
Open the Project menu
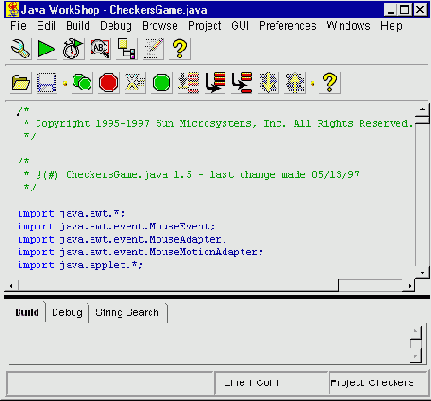point(205,26)
